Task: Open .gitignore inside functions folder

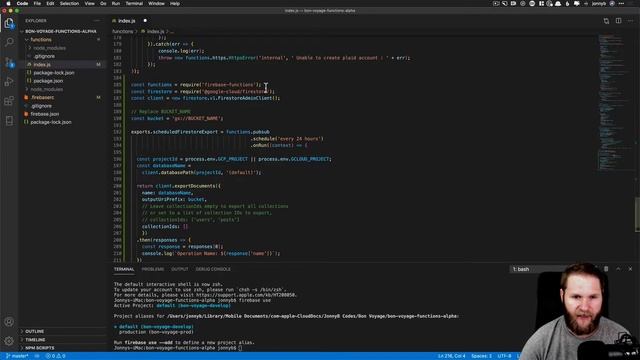Action: [44, 56]
